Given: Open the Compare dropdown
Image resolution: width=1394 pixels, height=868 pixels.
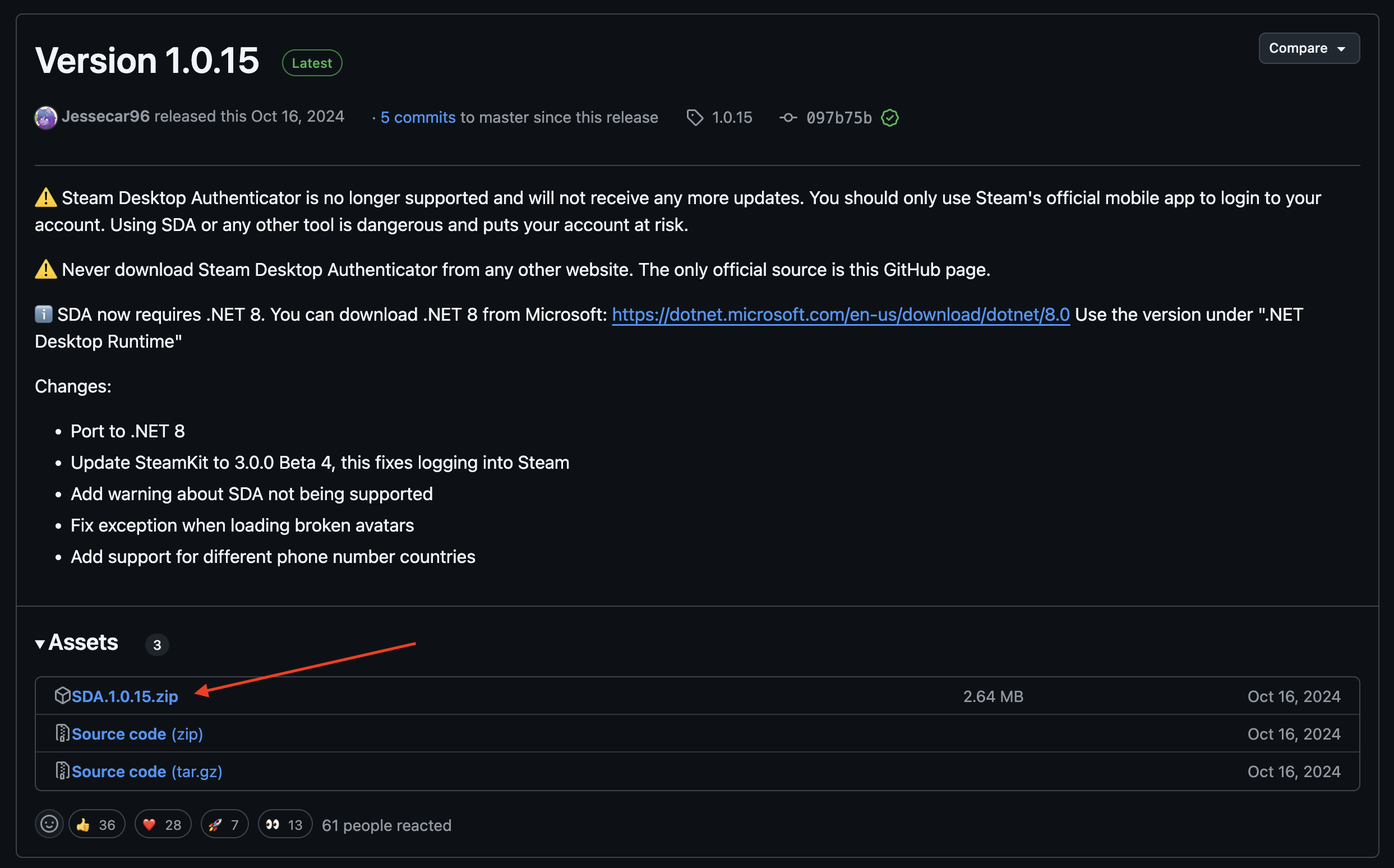Looking at the screenshot, I should click(x=1308, y=48).
